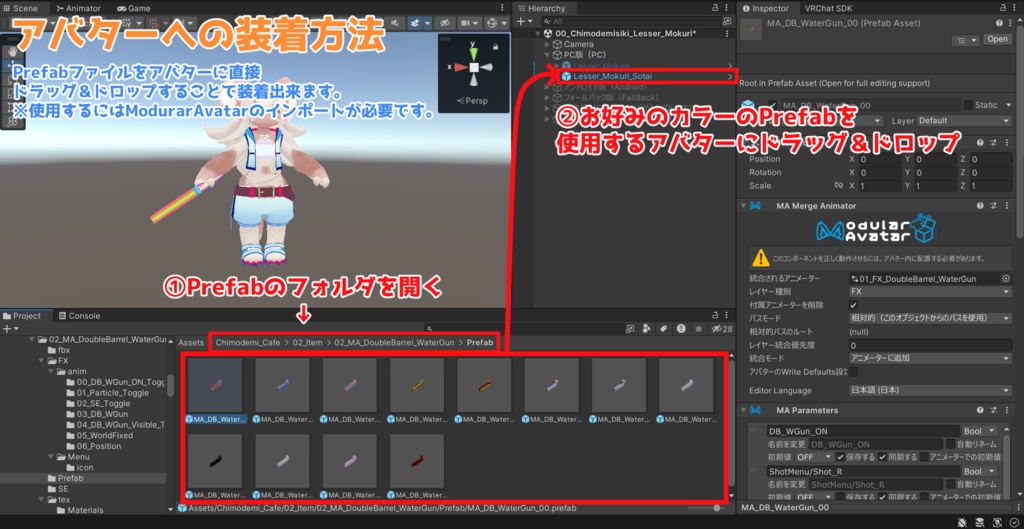The image size is (1024, 529).
Task: Select the Camera object in Hierarchy
Action: coord(578,44)
